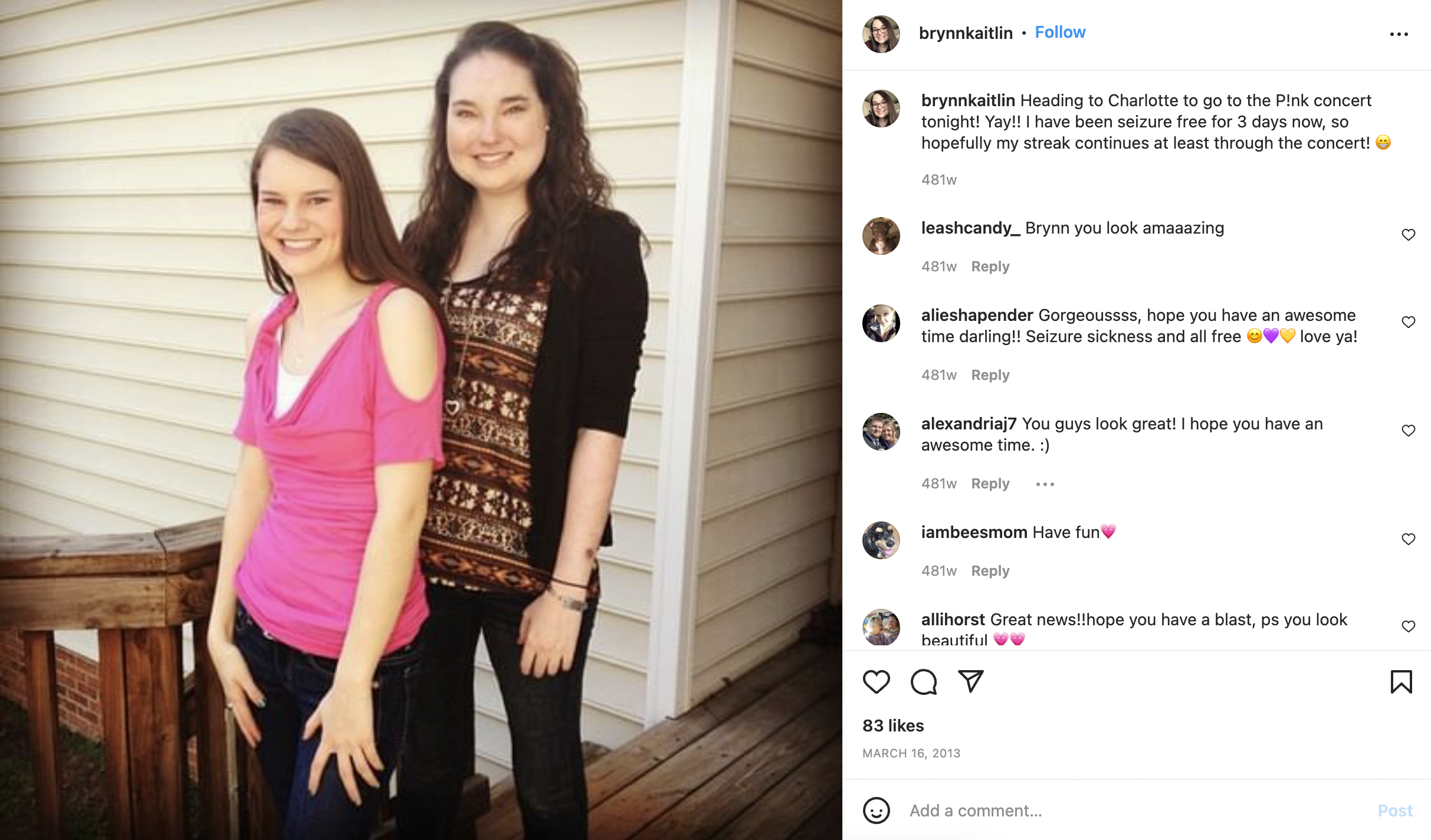The width and height of the screenshot is (1431, 840).
Task: Open comment options dots under alexandriaj7
Action: coord(1045,484)
